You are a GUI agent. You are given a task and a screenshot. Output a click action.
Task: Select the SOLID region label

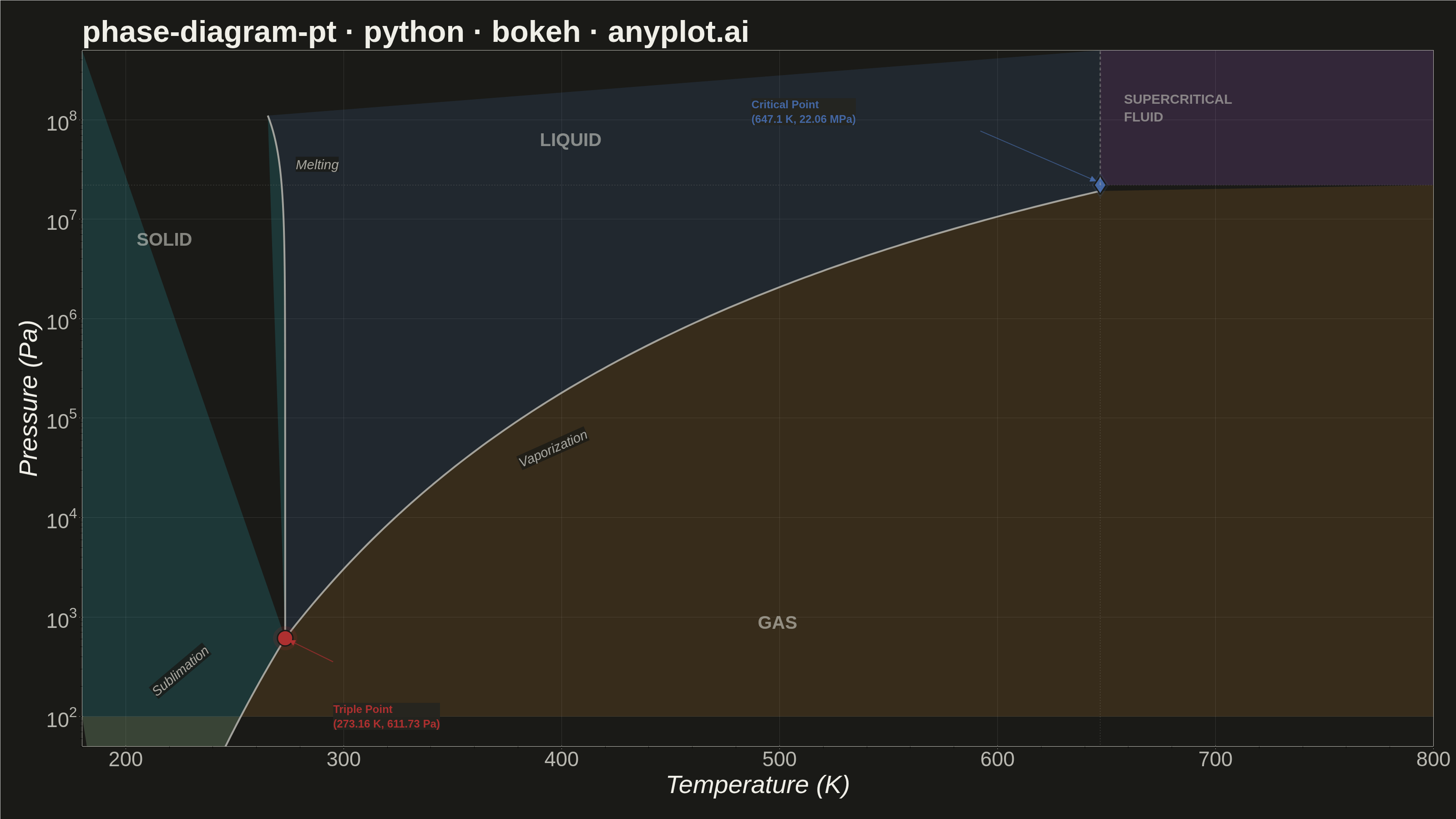[164, 240]
